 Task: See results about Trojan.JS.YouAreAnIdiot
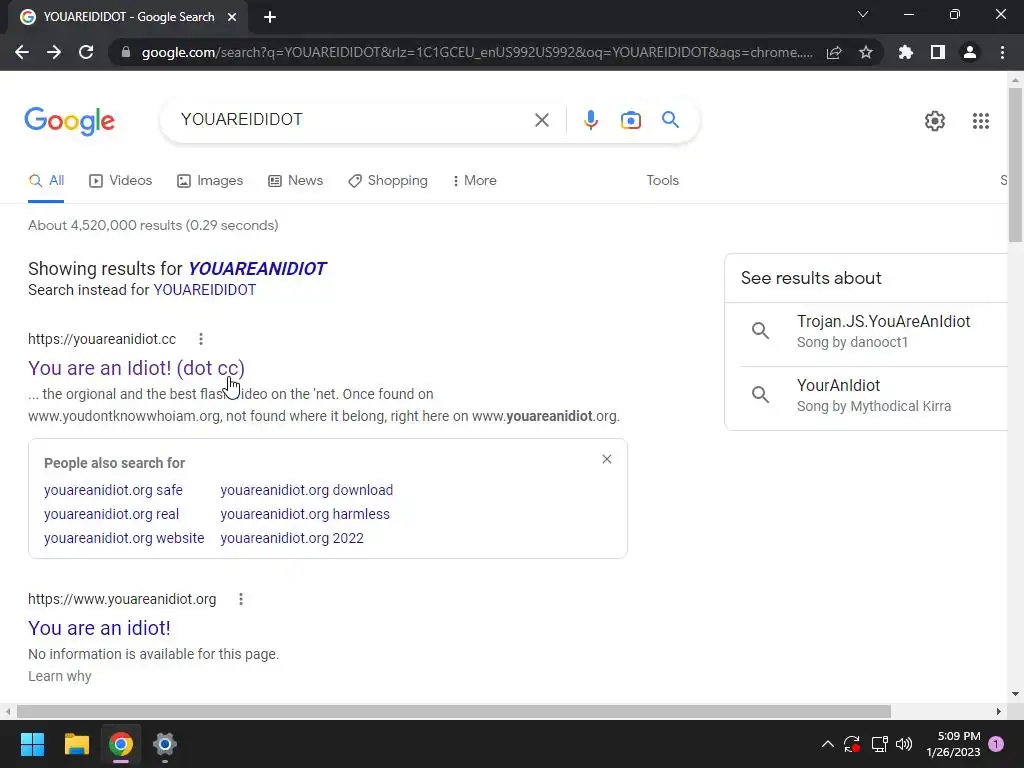coord(873,331)
